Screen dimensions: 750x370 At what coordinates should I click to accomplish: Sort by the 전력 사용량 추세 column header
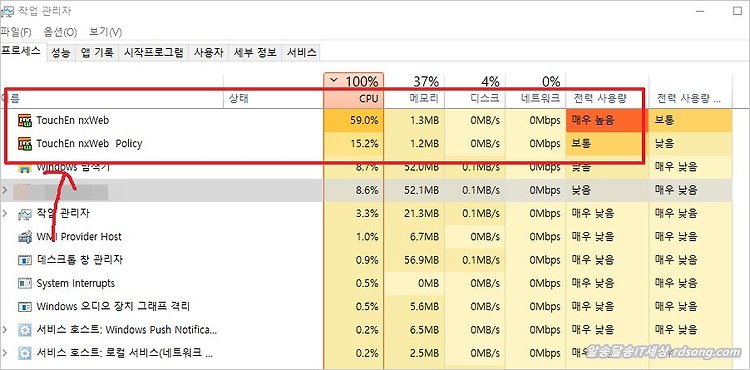690,90
